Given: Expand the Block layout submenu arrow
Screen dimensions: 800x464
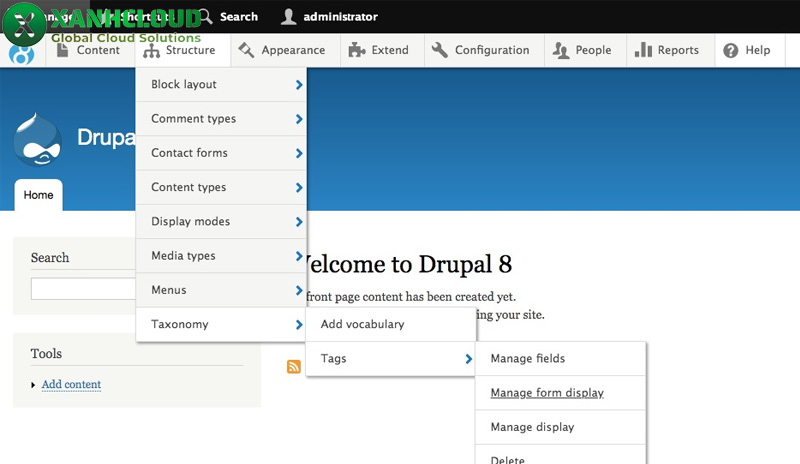Looking at the screenshot, I should 299,85.
